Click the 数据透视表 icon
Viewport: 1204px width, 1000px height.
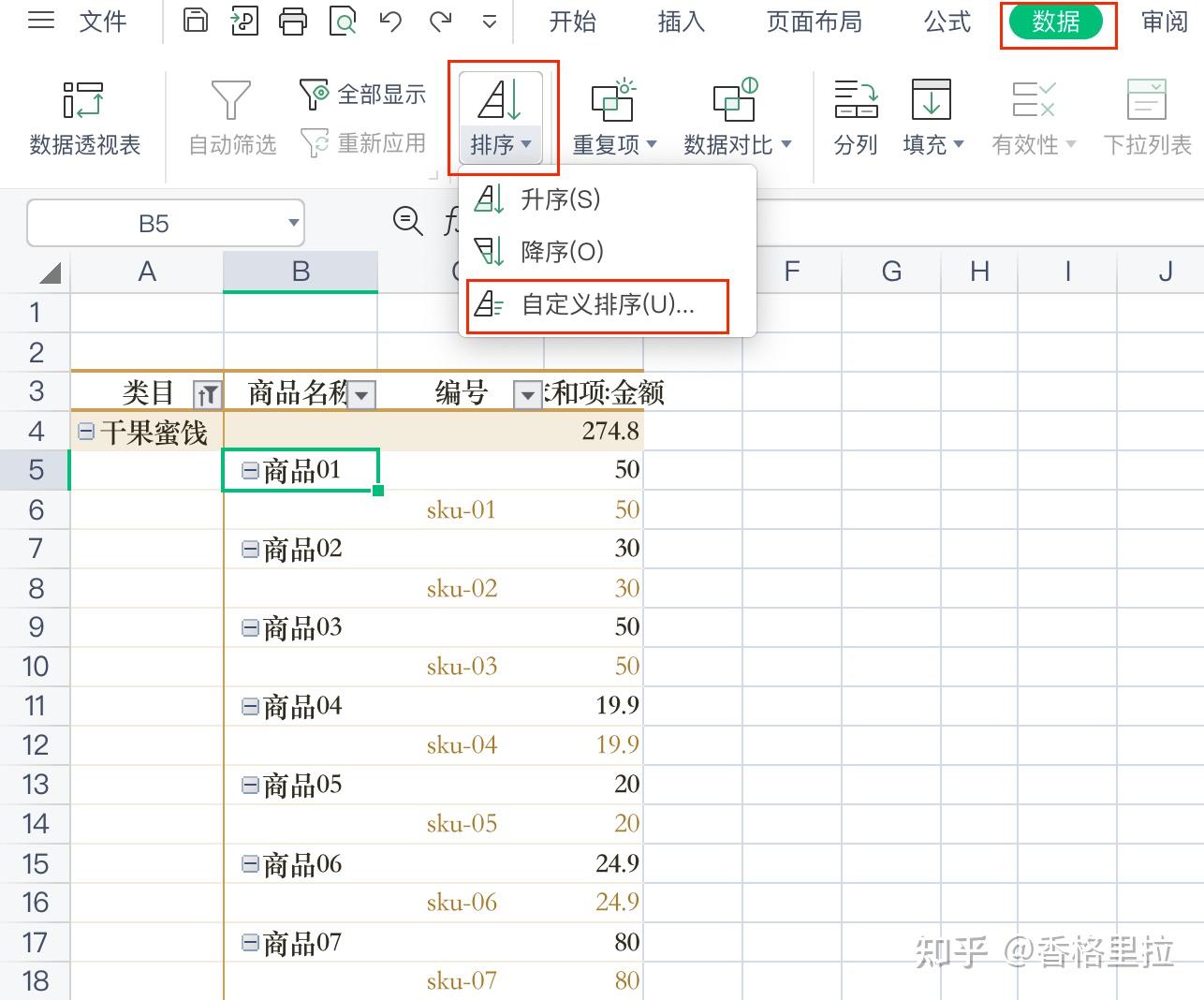(x=84, y=99)
